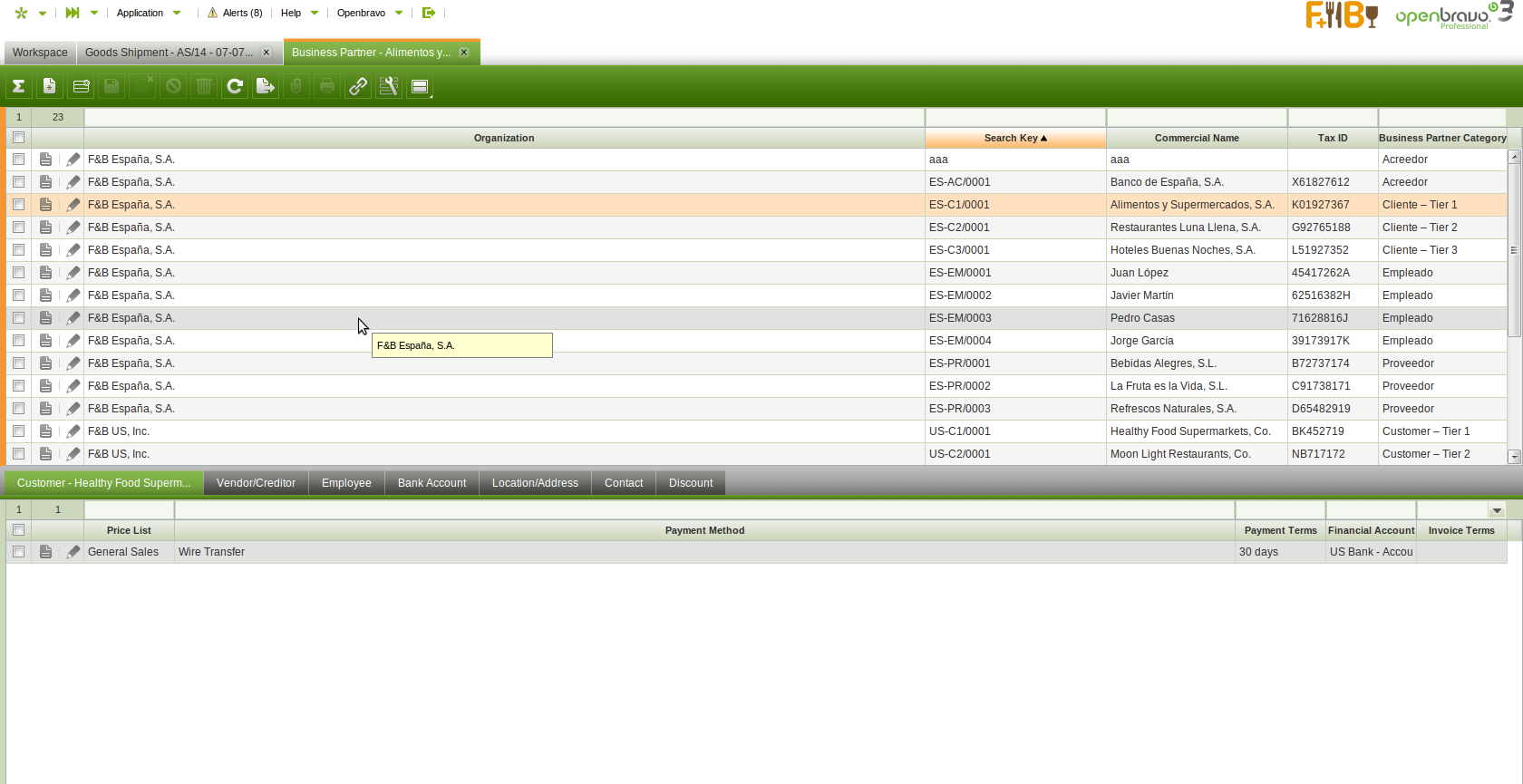The height and width of the screenshot is (784, 1523).
Task: Refresh the Business Partner grid
Action: (x=235, y=86)
